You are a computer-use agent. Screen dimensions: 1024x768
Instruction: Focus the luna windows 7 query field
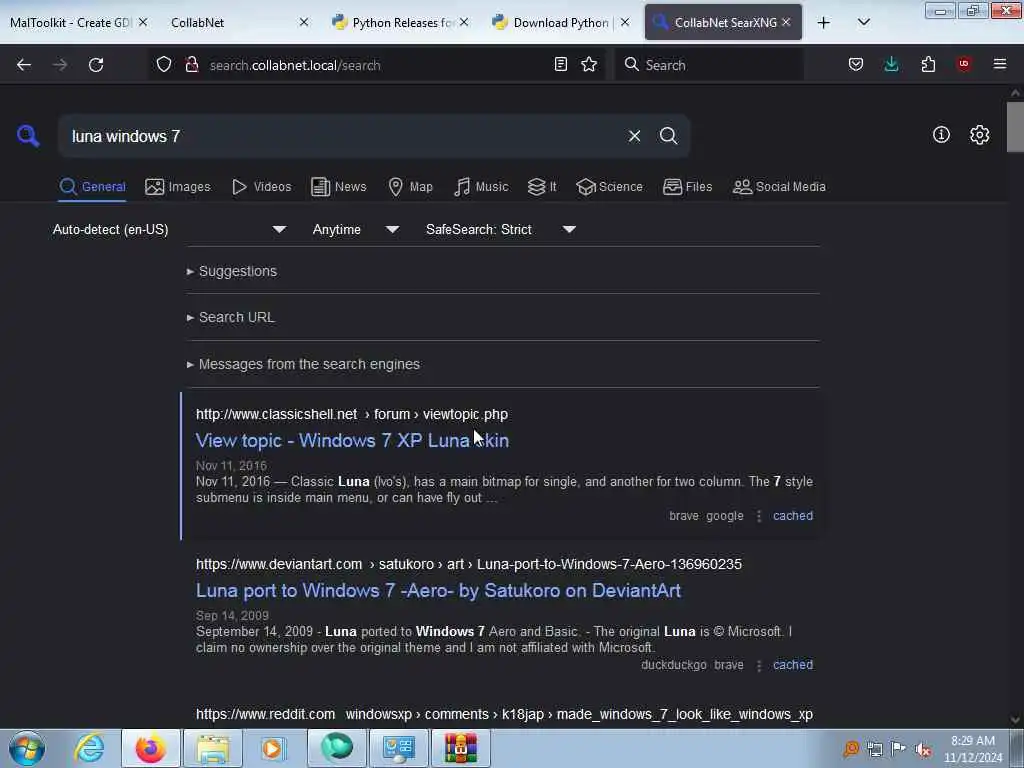click(340, 136)
